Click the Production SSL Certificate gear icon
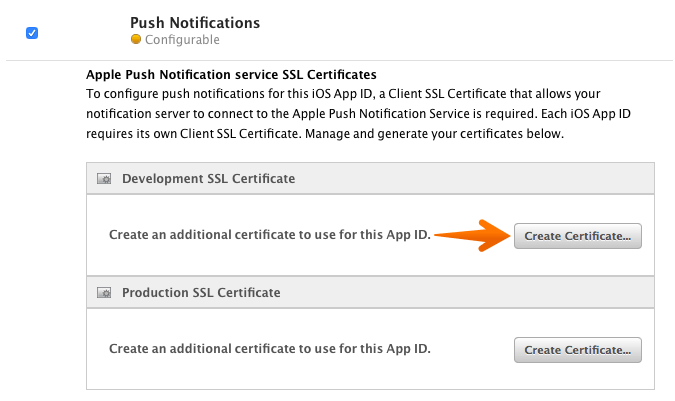Viewport: 675px width, 401px height. click(103, 293)
